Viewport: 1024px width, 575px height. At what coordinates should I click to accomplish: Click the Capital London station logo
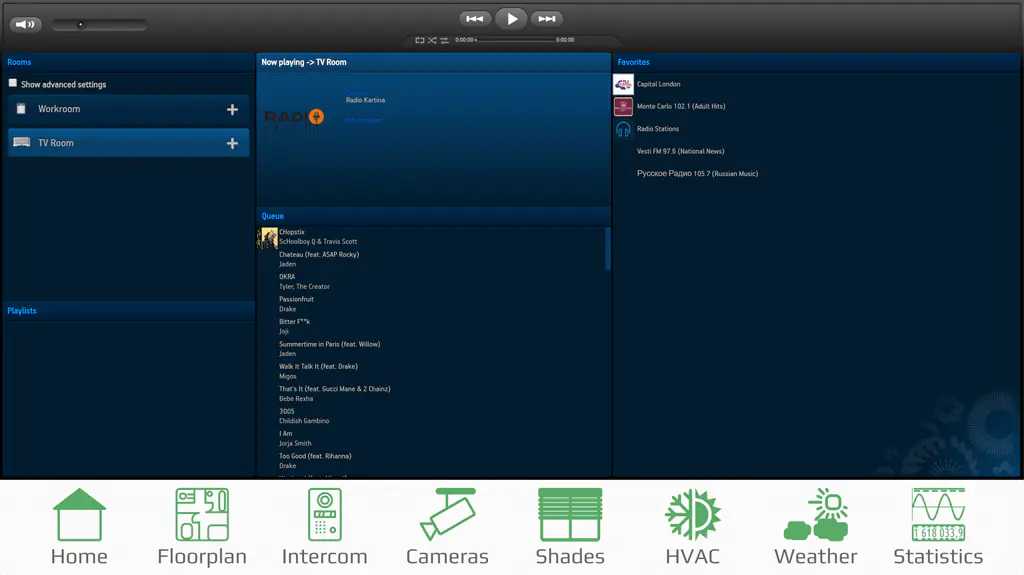(623, 84)
